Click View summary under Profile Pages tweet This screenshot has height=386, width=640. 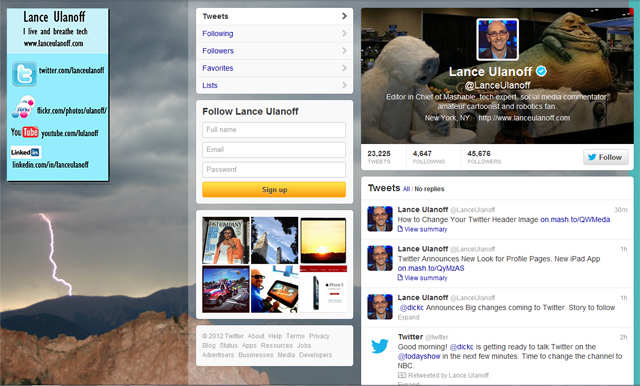426,278
